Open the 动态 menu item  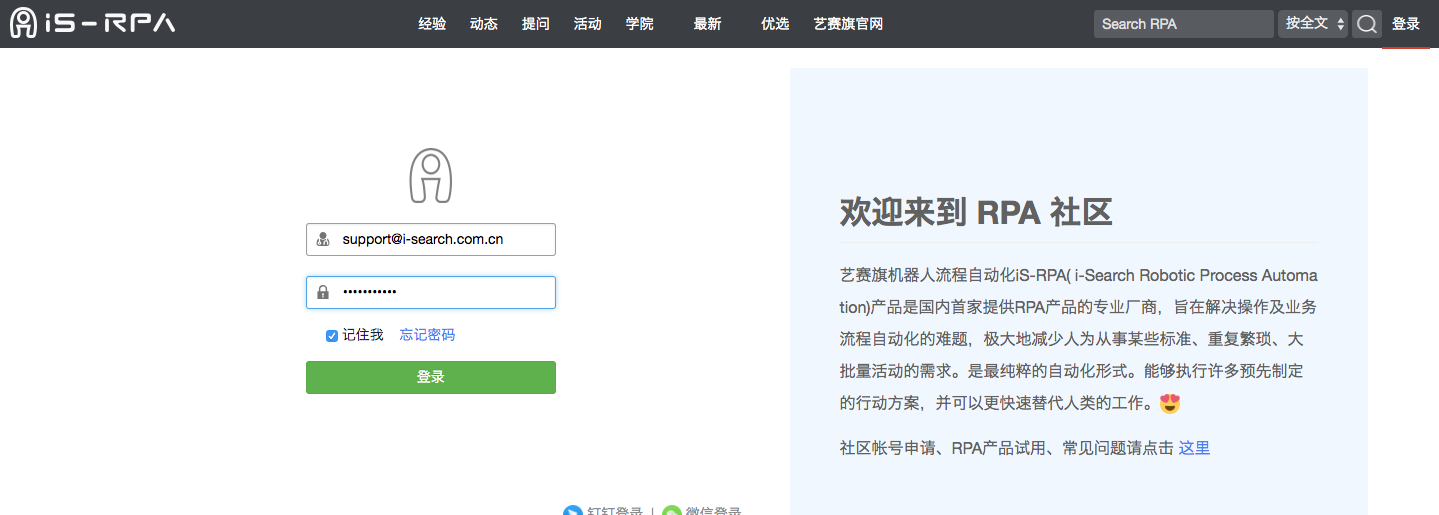[x=484, y=24]
